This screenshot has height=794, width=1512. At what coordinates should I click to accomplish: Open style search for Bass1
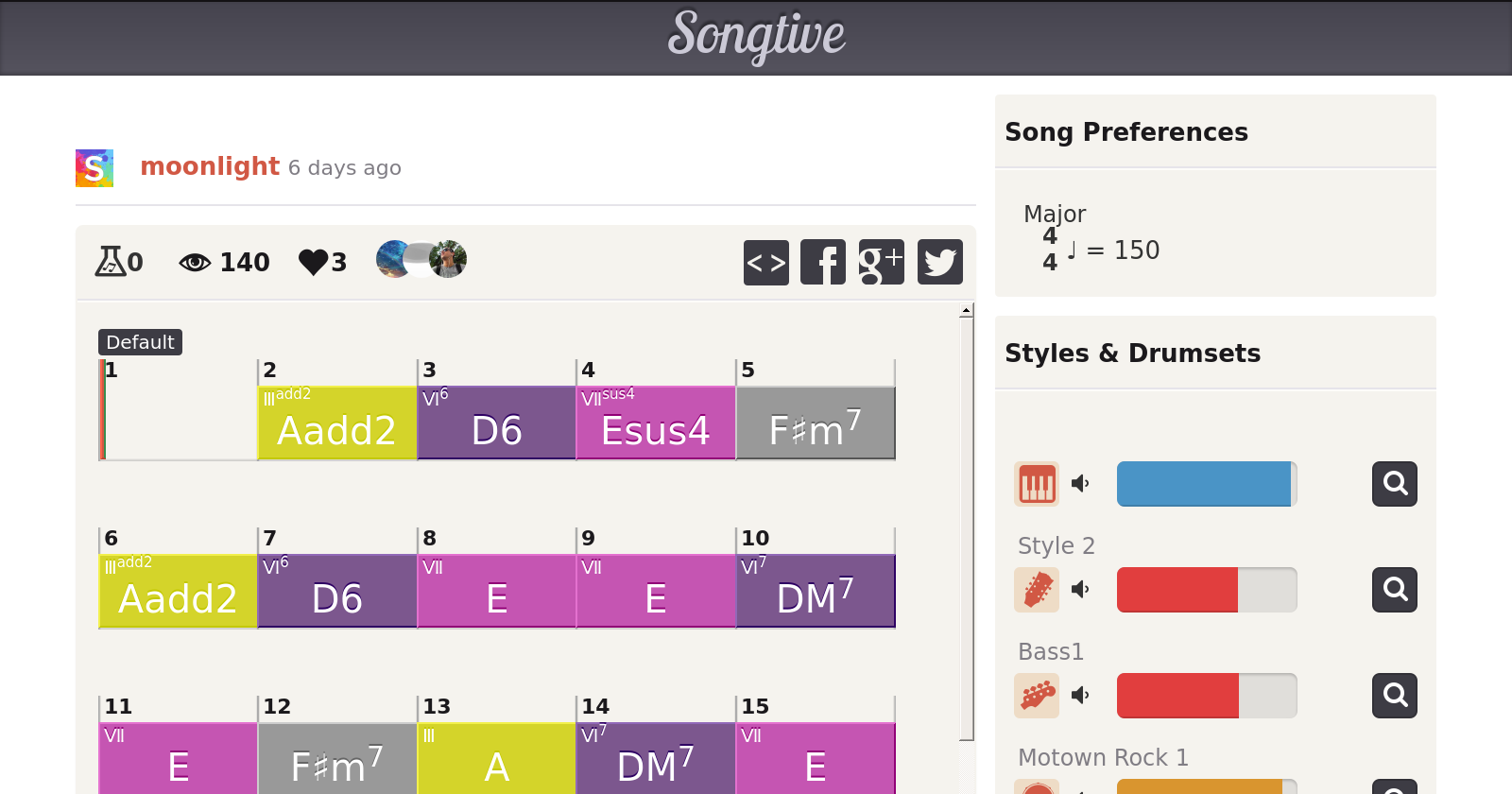(x=1394, y=696)
